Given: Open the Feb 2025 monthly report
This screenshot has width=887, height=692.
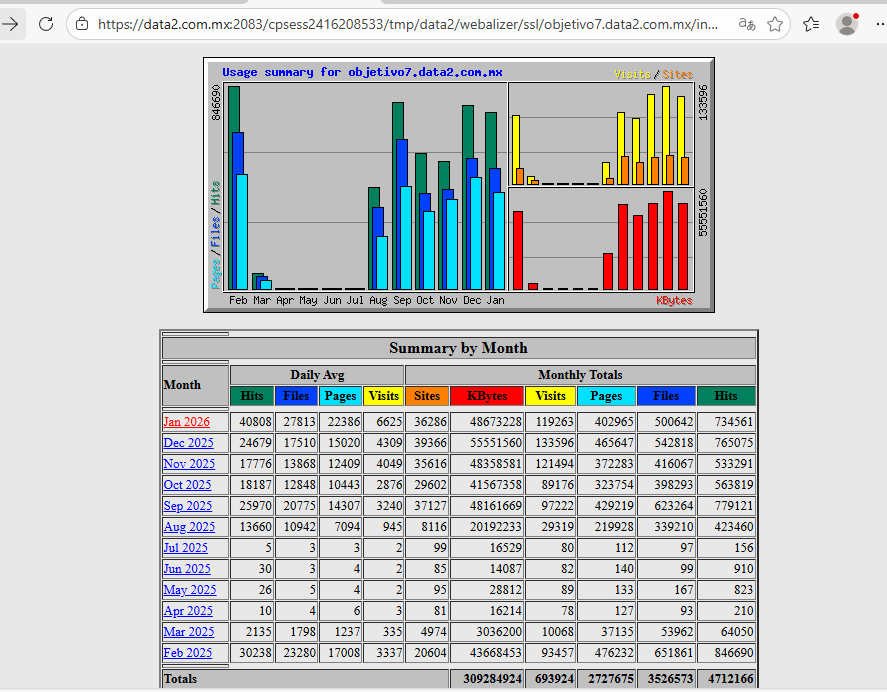Looking at the screenshot, I should (x=188, y=653).
